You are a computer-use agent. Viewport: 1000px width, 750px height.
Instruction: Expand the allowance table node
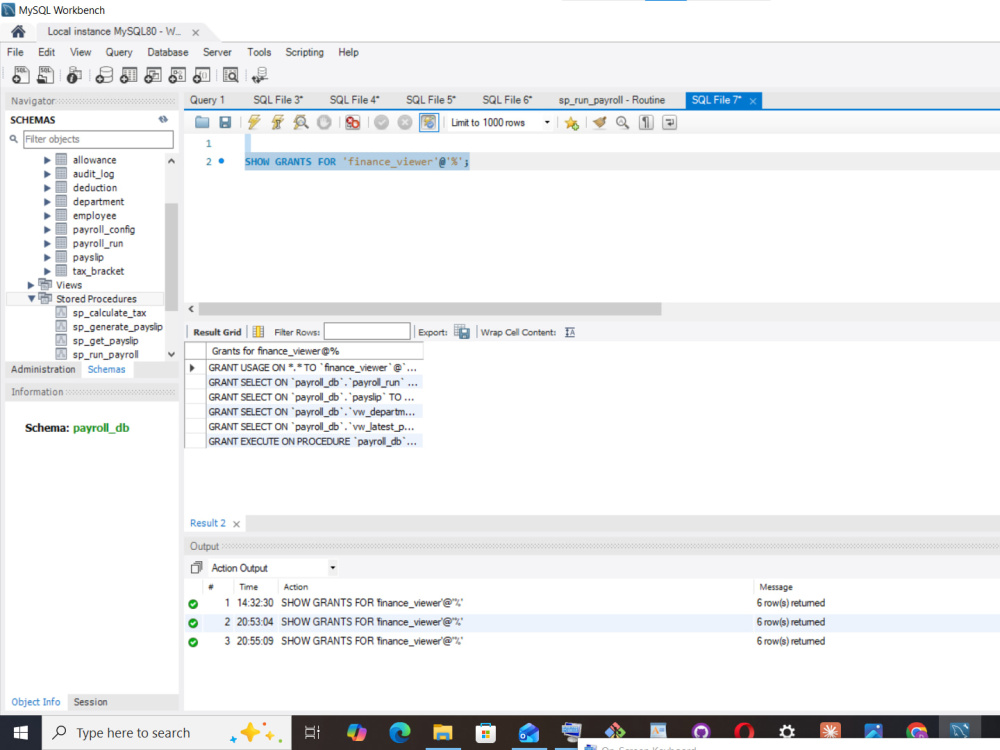[x=47, y=160]
